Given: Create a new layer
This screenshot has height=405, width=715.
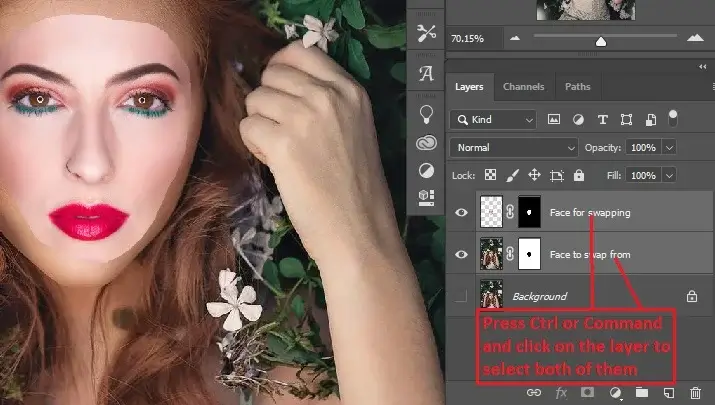Looking at the screenshot, I should tap(668, 393).
